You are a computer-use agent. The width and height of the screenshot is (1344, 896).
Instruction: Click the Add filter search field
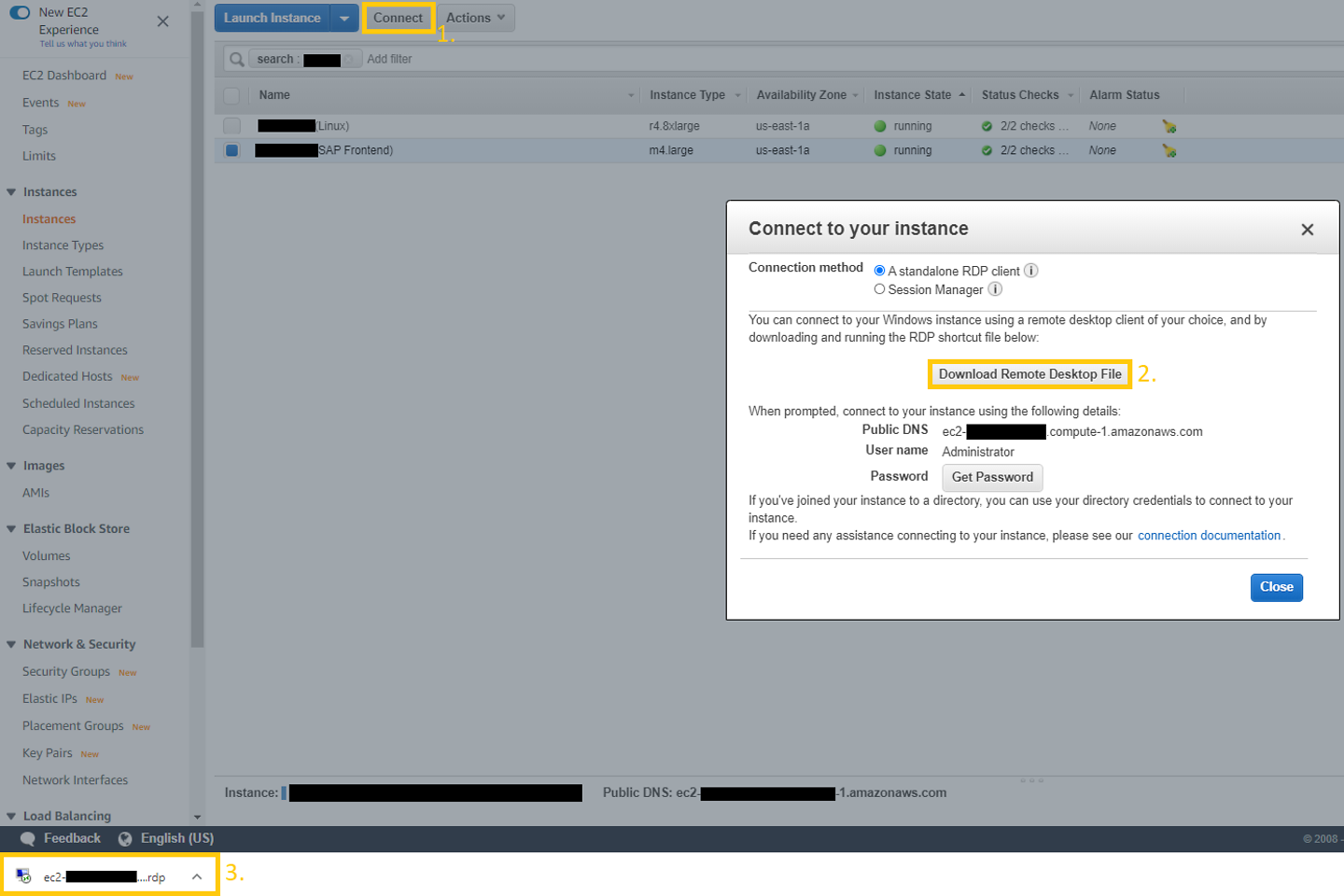[389, 59]
